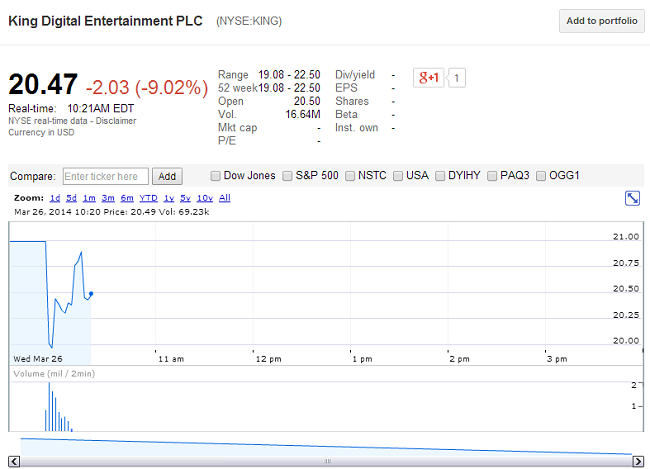Toggle the NSTC comparison checkbox

(350, 176)
